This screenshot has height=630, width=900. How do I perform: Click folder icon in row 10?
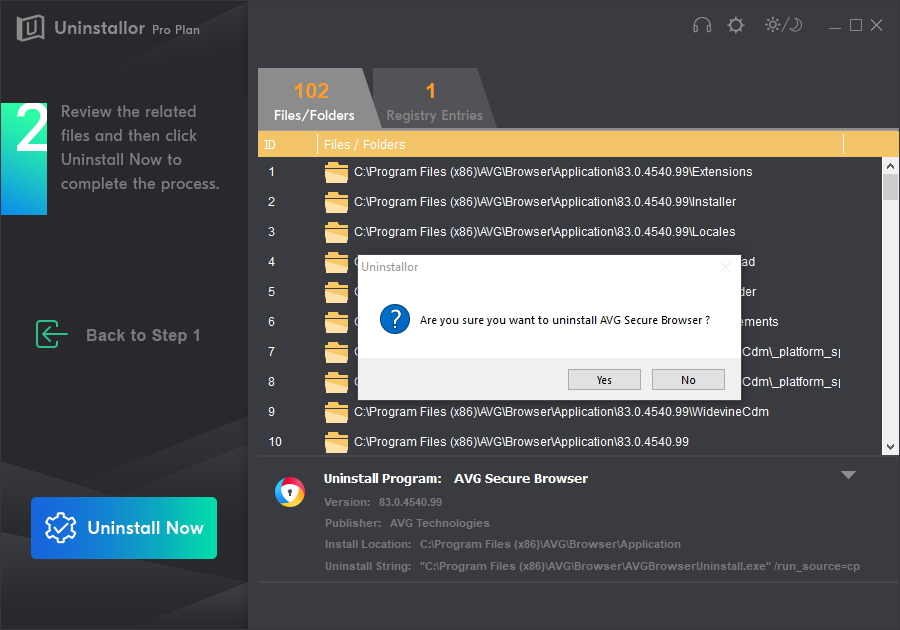coord(336,442)
